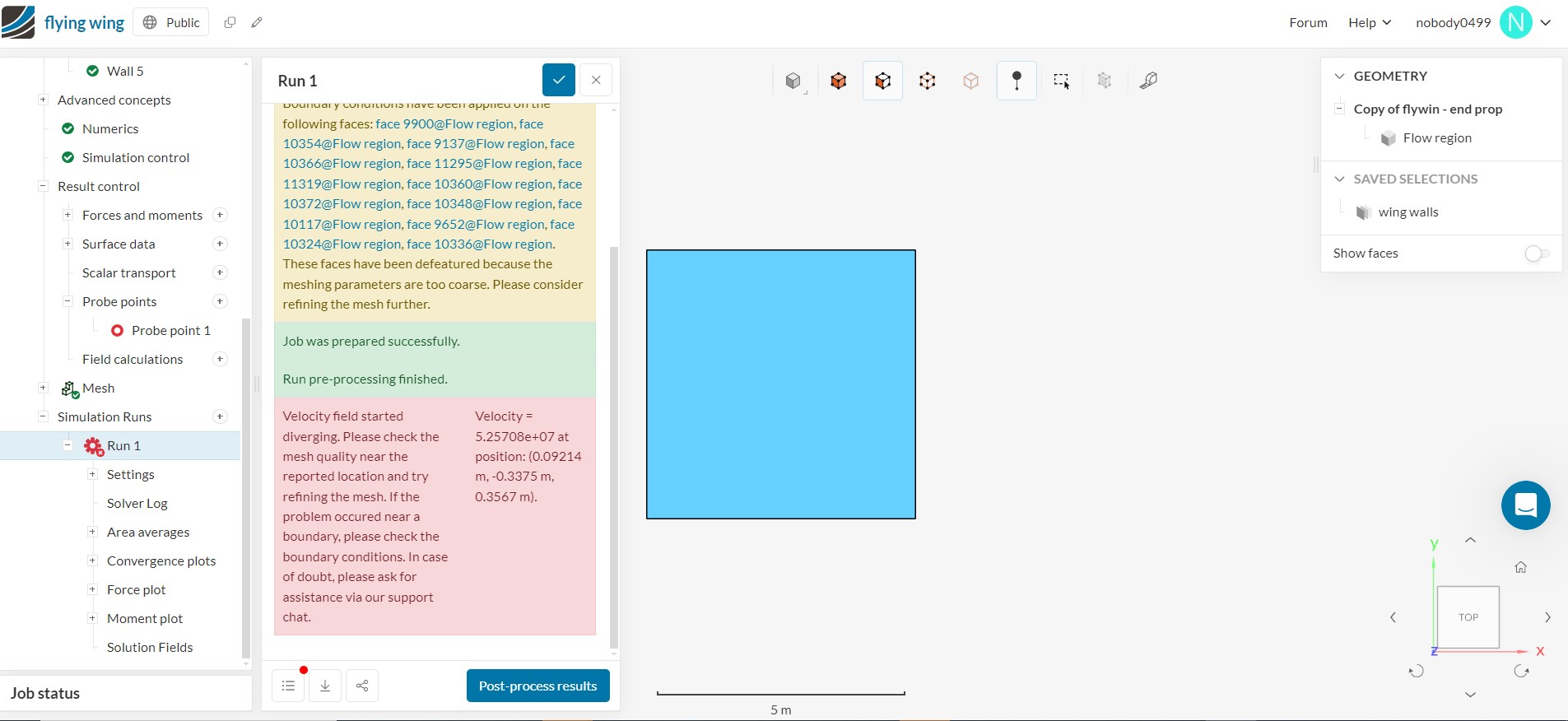Add a new Forces and moments item

click(220, 215)
